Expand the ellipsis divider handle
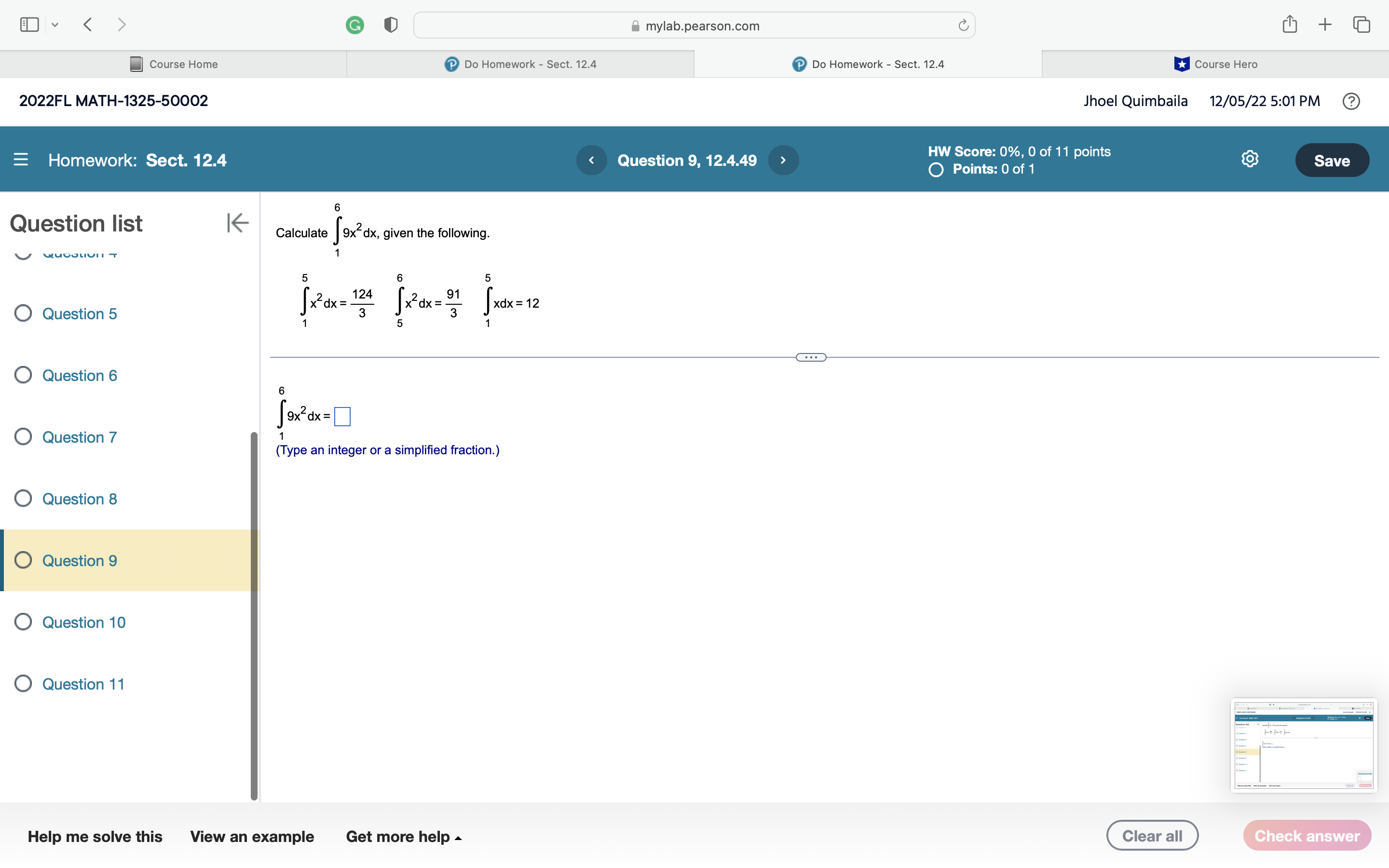 tap(810, 357)
